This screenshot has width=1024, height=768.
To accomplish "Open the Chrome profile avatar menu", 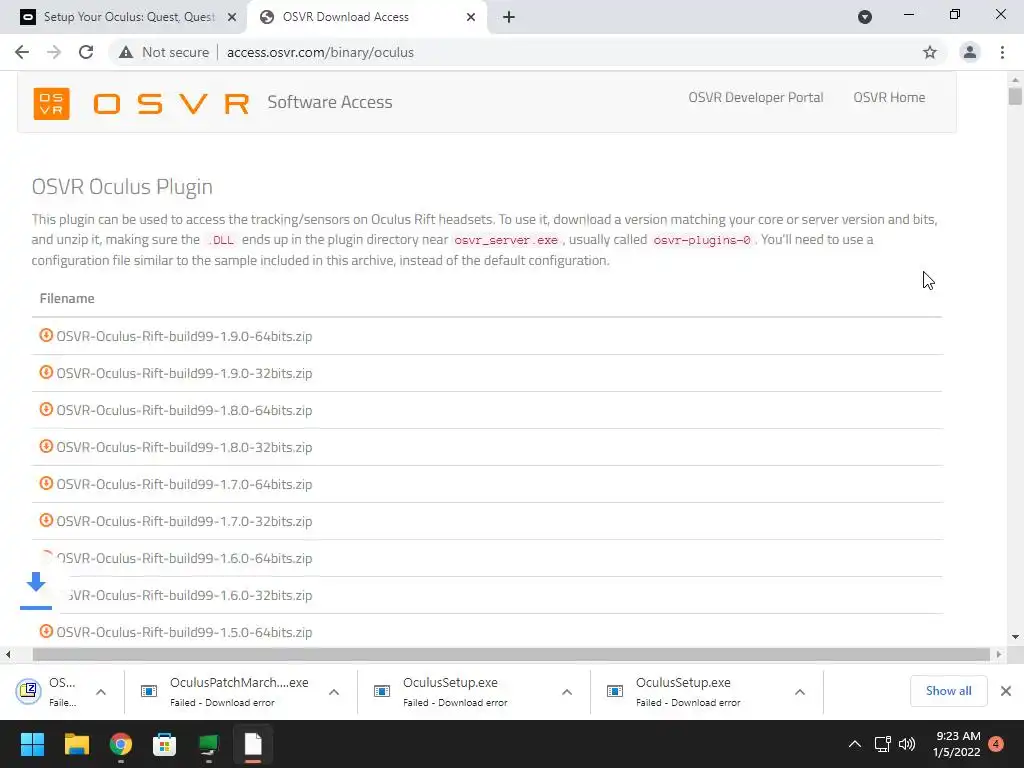I will click(970, 52).
